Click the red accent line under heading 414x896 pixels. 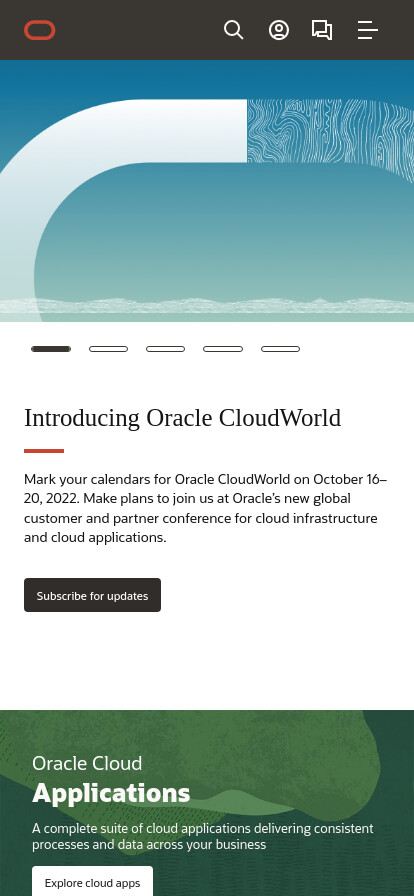coord(44,451)
